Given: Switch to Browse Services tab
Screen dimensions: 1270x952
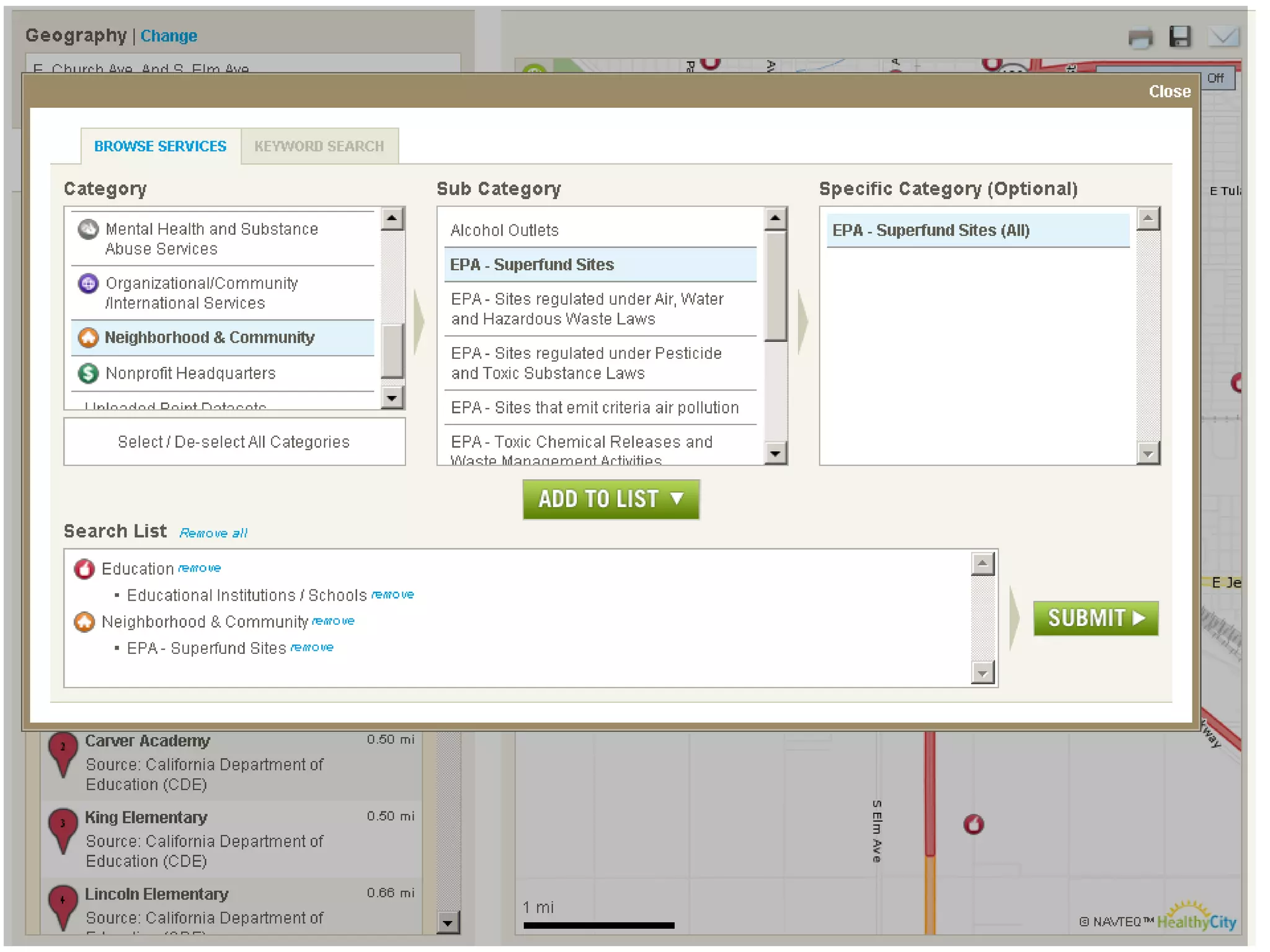Looking at the screenshot, I should pos(160,146).
